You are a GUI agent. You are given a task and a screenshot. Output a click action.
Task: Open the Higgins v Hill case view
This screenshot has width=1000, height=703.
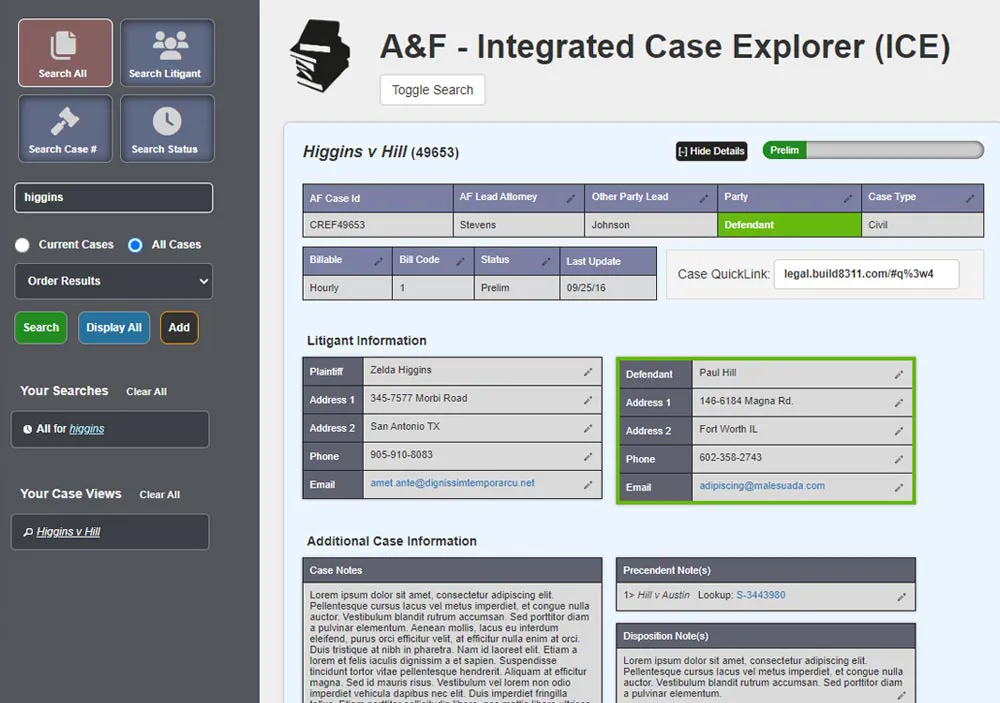(68, 532)
